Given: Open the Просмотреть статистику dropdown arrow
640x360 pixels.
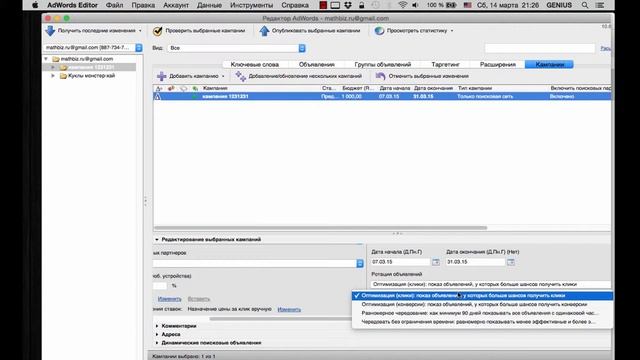Looking at the screenshot, I should click(x=452, y=31).
